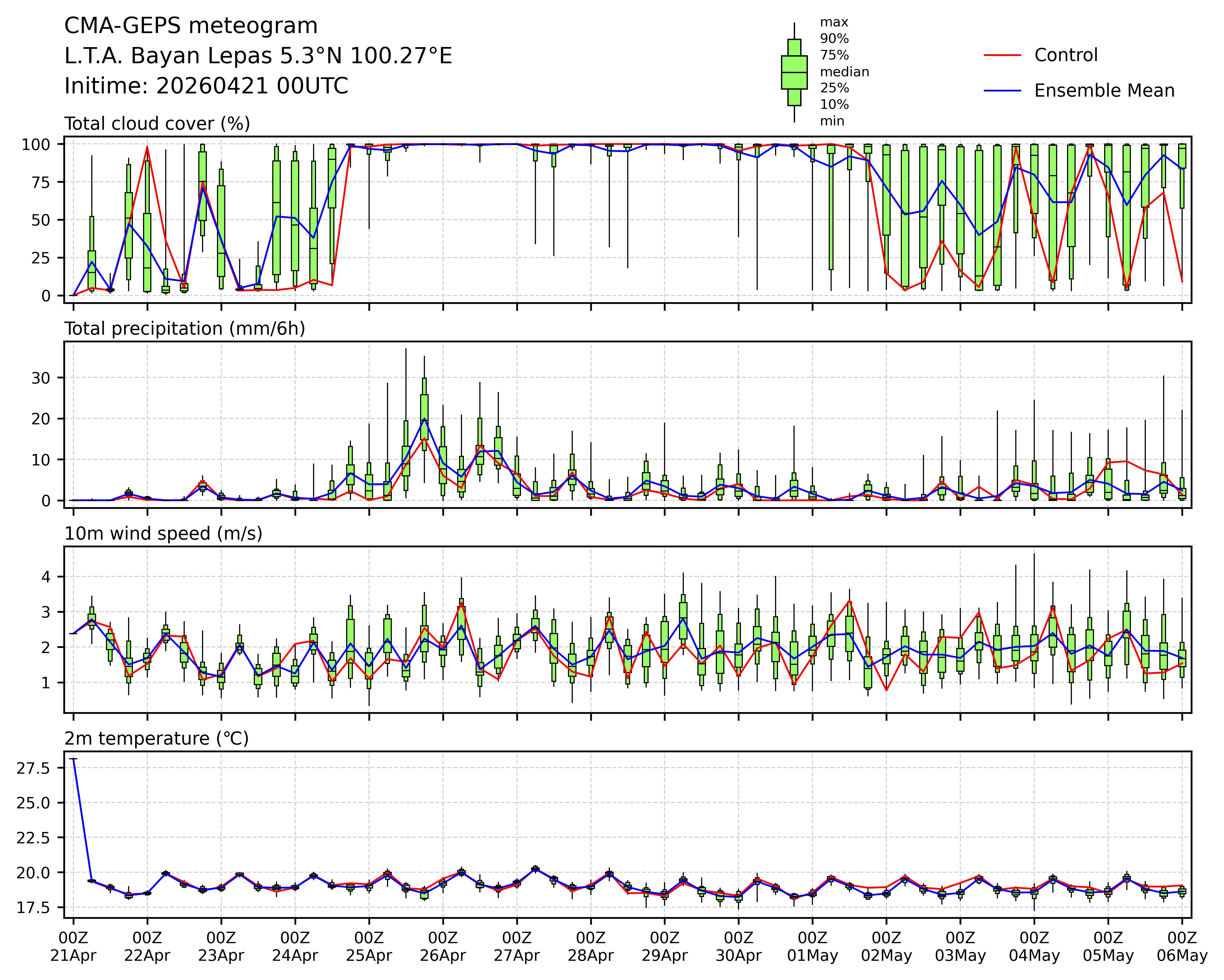
Task: Click the L.T.A. Bayan Lepas location text
Action: pyautogui.click(x=258, y=56)
